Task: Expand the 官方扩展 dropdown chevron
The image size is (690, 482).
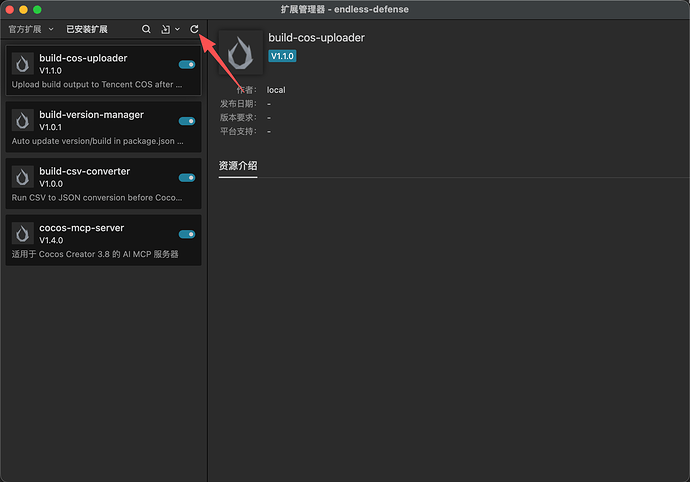Action: point(51,29)
